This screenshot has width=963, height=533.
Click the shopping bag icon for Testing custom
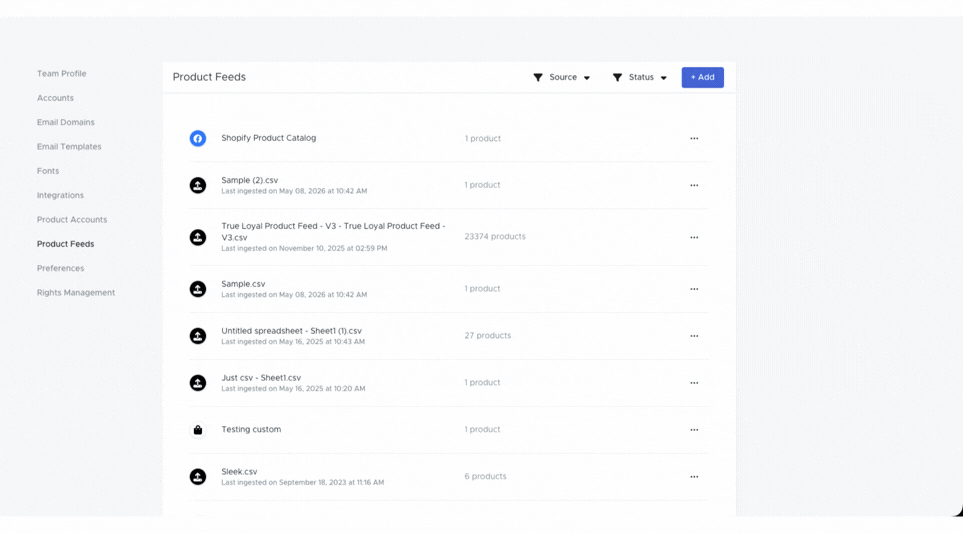pos(198,430)
